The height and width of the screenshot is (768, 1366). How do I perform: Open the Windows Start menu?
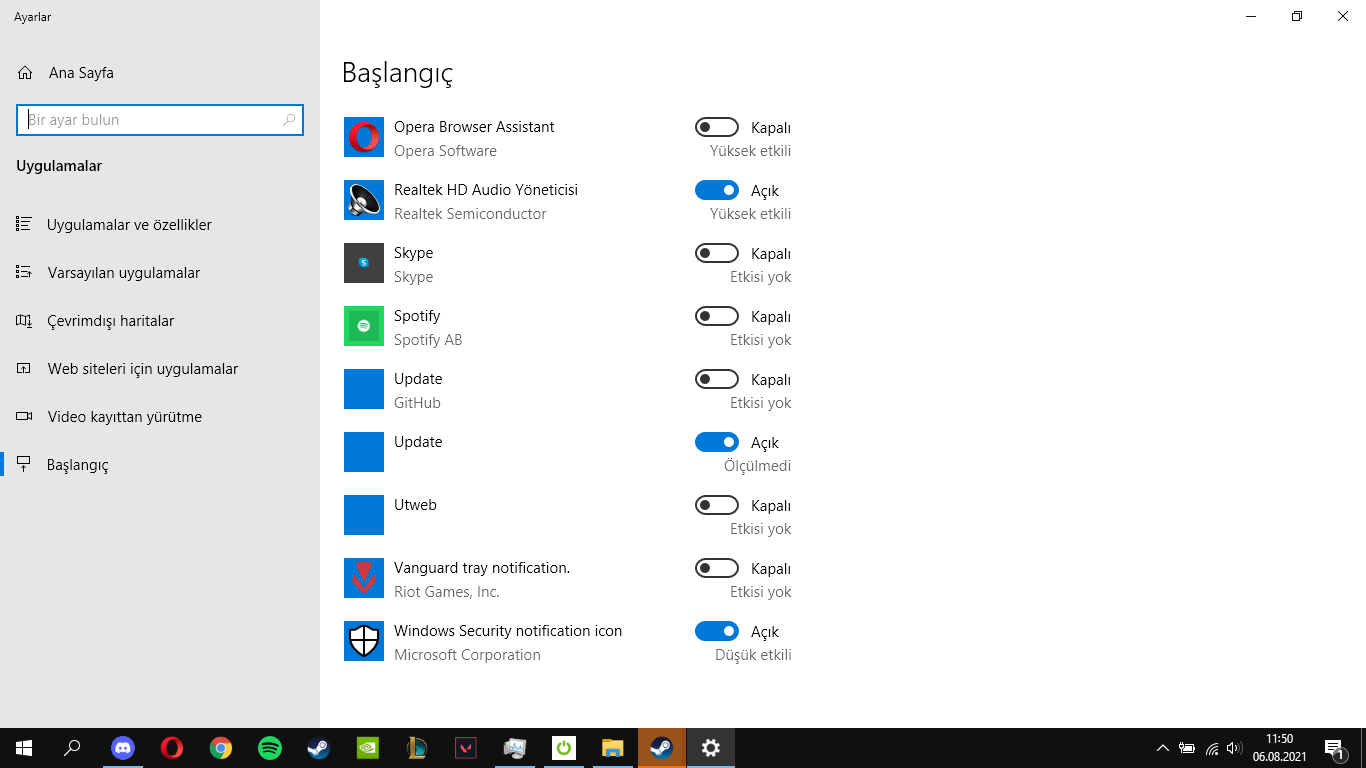[24, 748]
